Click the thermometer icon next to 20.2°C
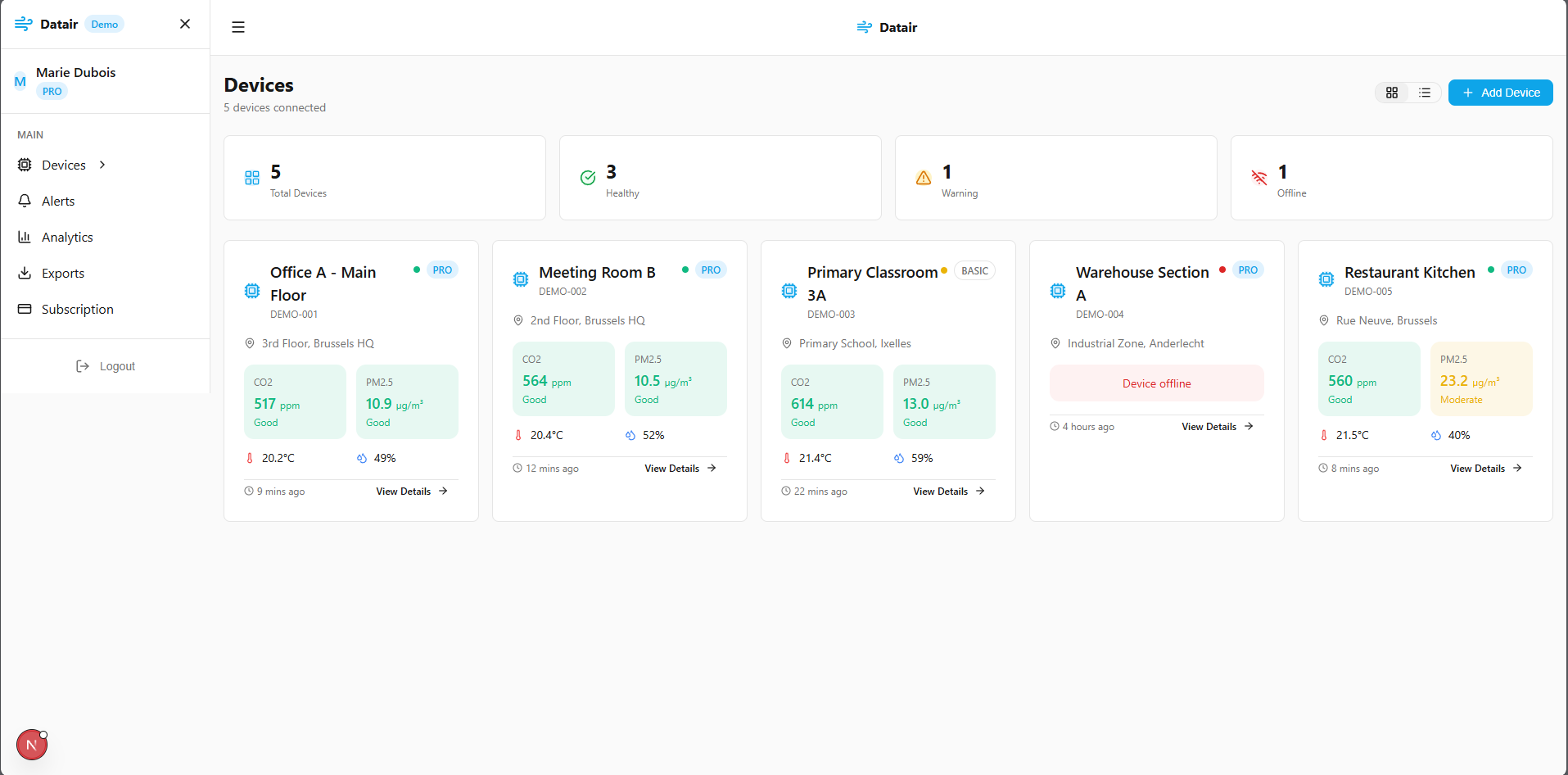The width and height of the screenshot is (1568, 775). (x=250, y=458)
